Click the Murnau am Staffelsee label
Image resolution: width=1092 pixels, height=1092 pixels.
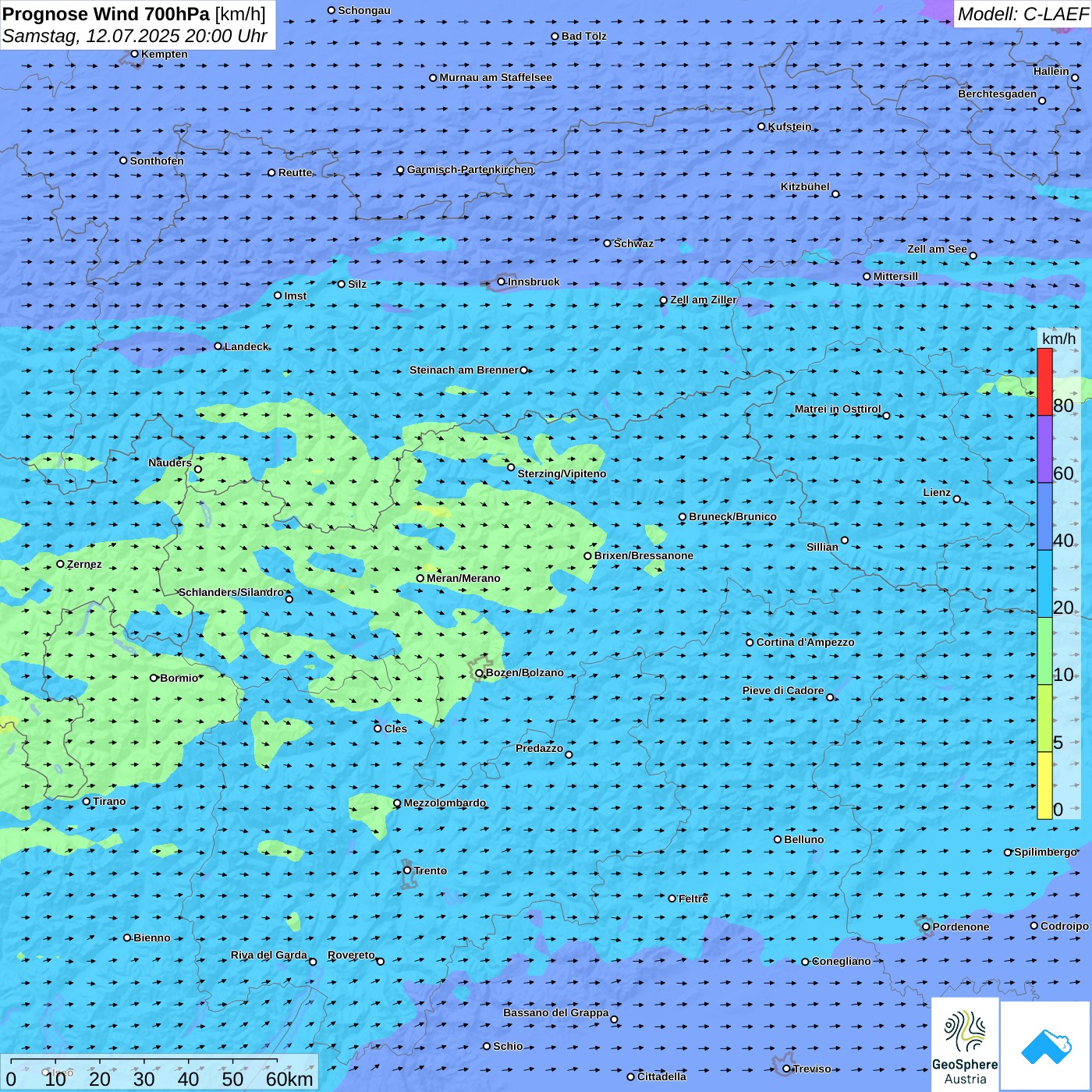495,77
